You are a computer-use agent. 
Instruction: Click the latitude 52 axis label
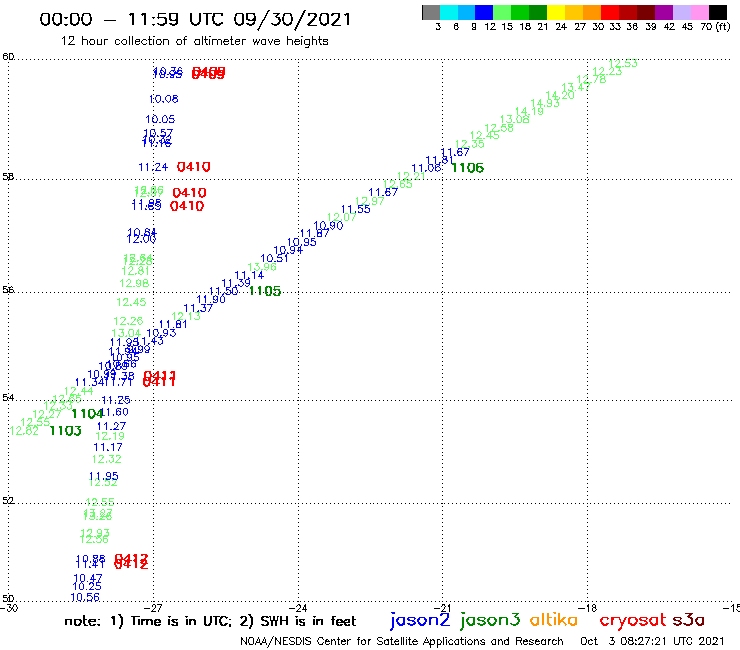pos(8,500)
